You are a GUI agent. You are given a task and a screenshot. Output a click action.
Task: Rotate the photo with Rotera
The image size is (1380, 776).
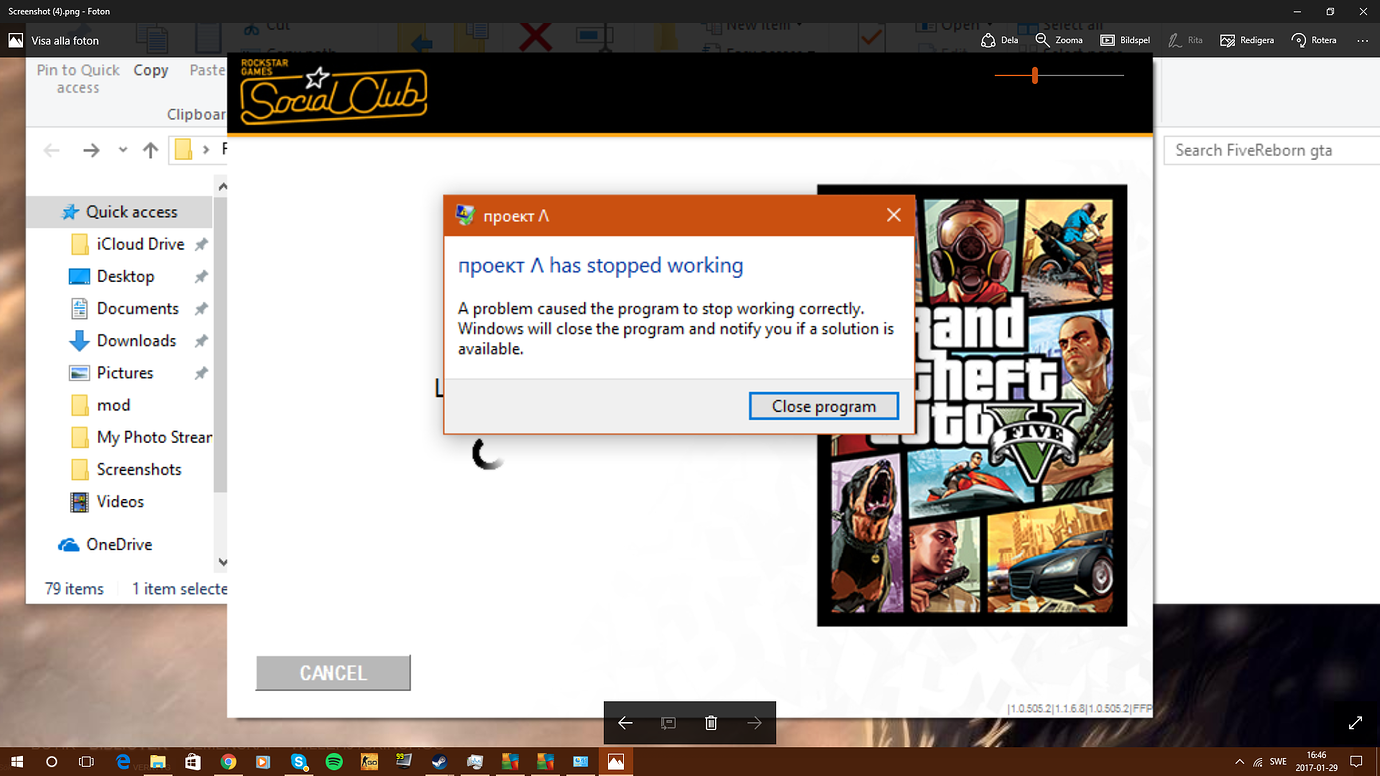pos(1314,40)
